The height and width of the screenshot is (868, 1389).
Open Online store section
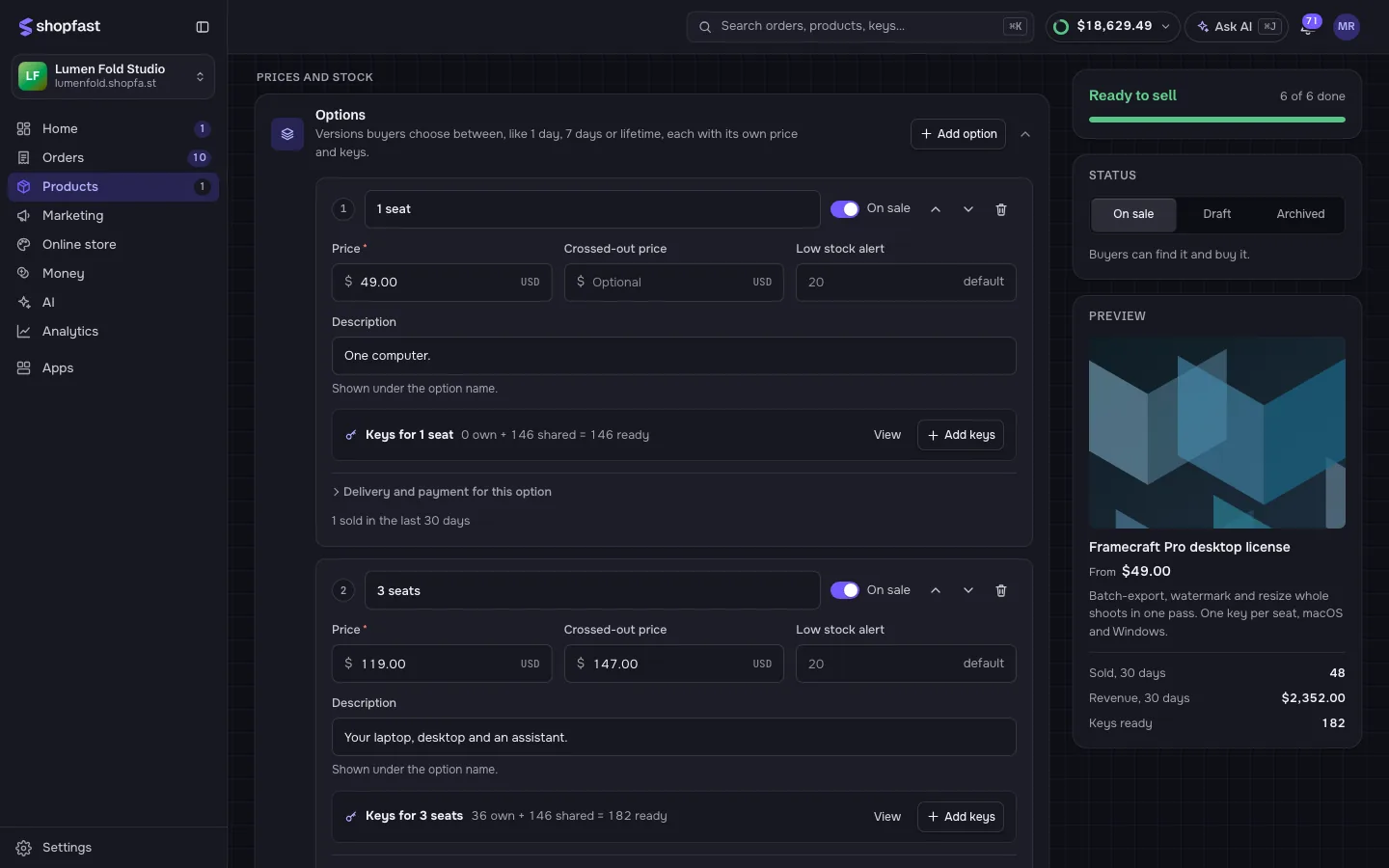(x=113, y=244)
